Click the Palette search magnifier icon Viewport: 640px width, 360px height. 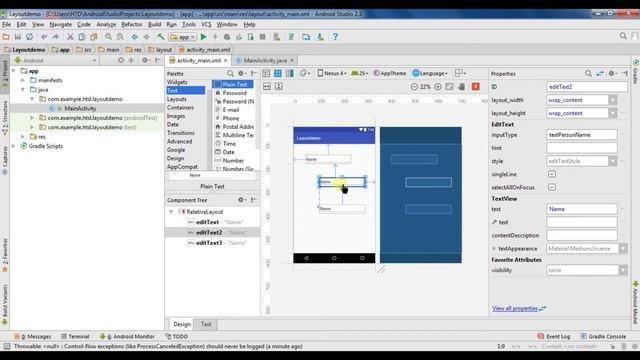pos(230,73)
